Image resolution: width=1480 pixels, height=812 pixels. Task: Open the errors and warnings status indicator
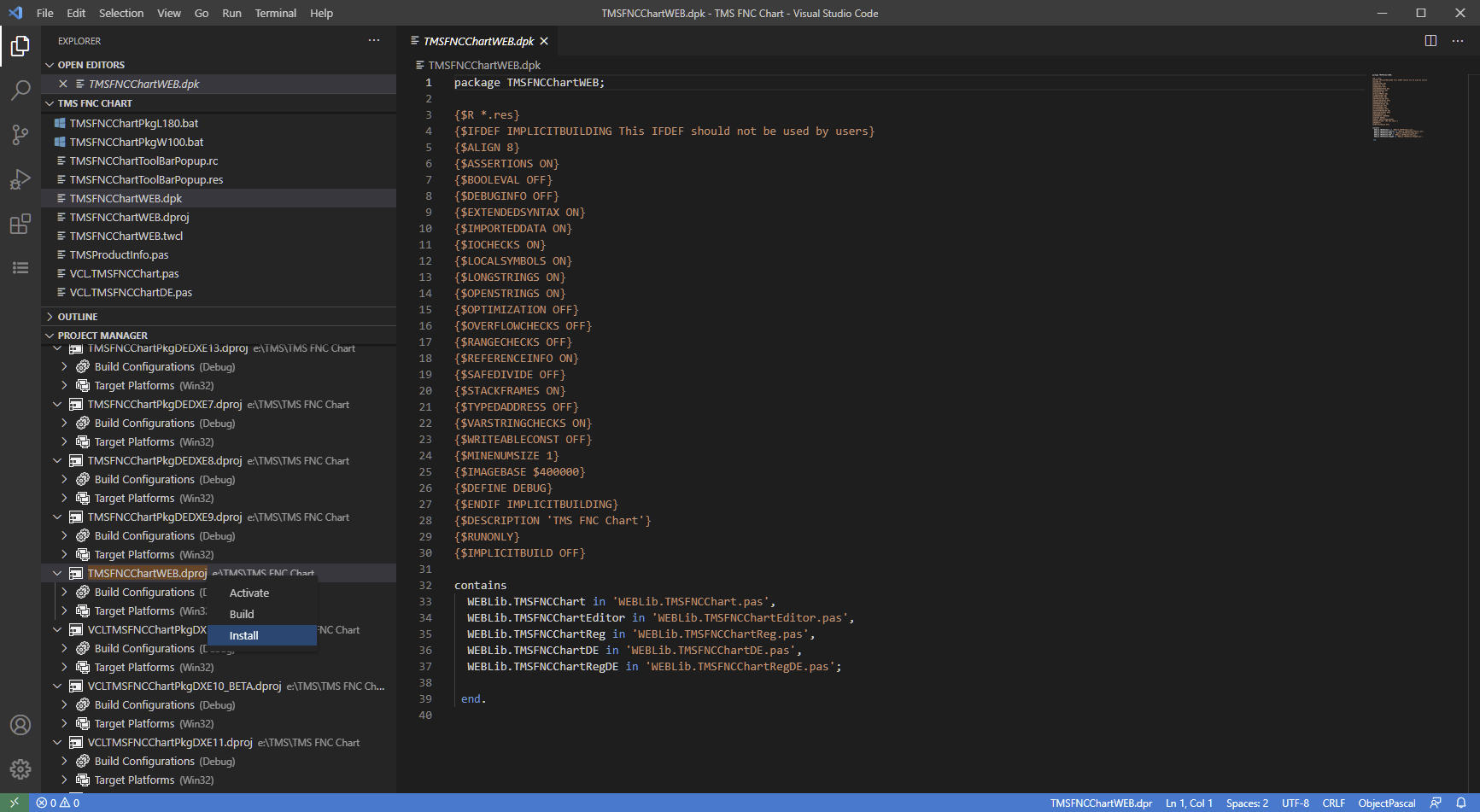[x=58, y=803]
